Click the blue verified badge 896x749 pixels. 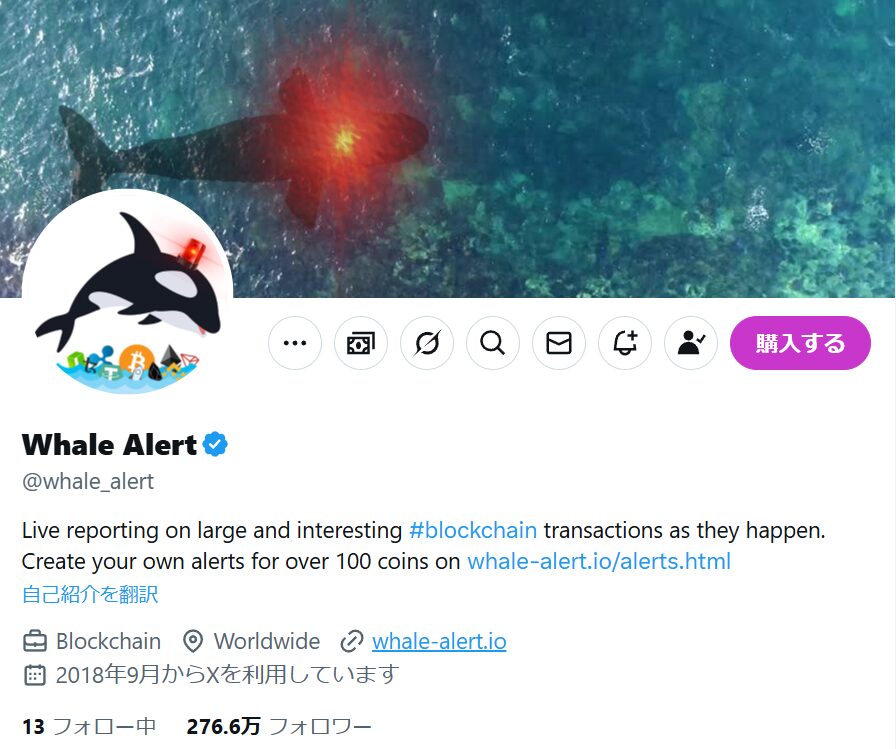click(215, 444)
